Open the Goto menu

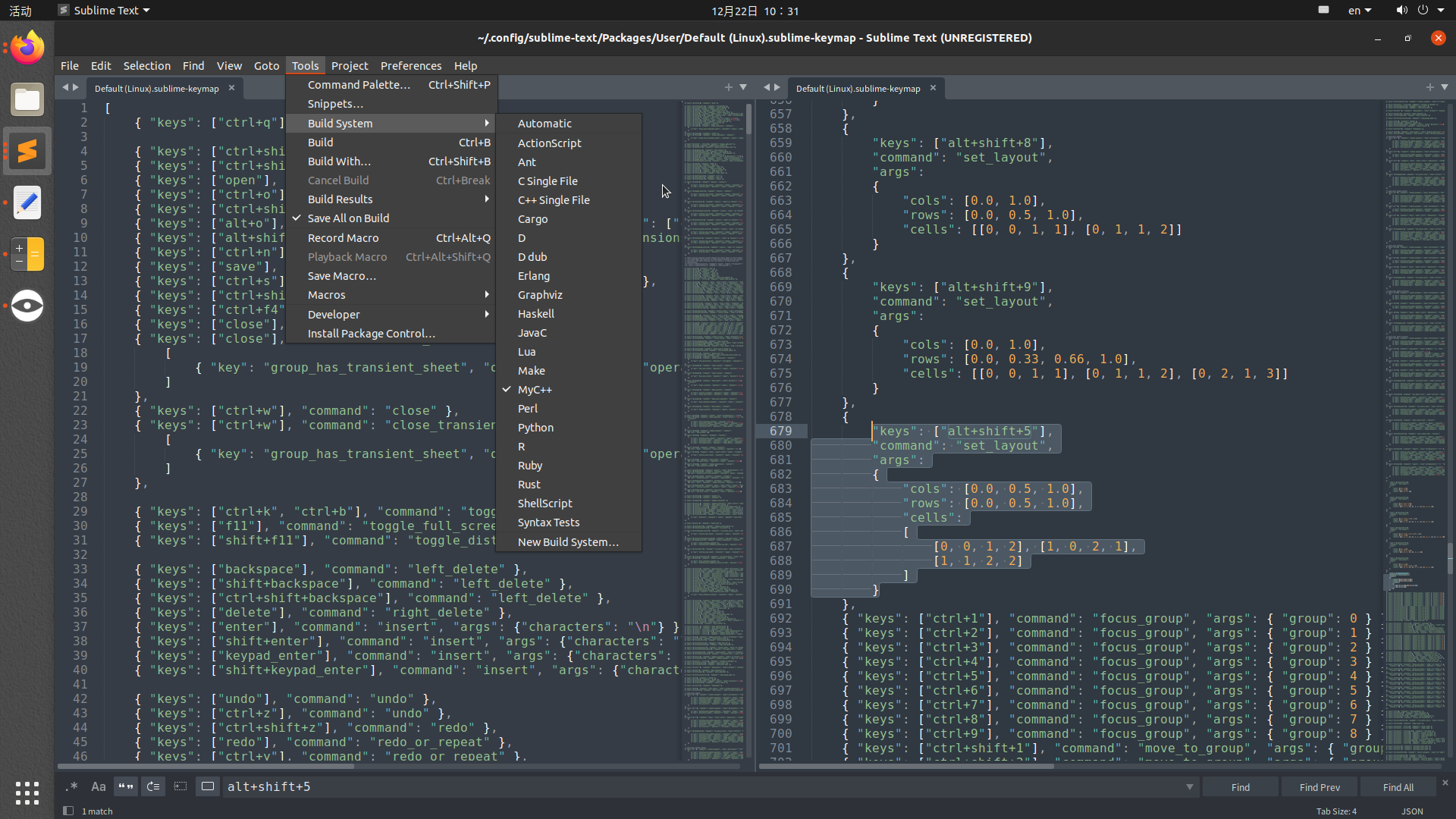tap(266, 66)
